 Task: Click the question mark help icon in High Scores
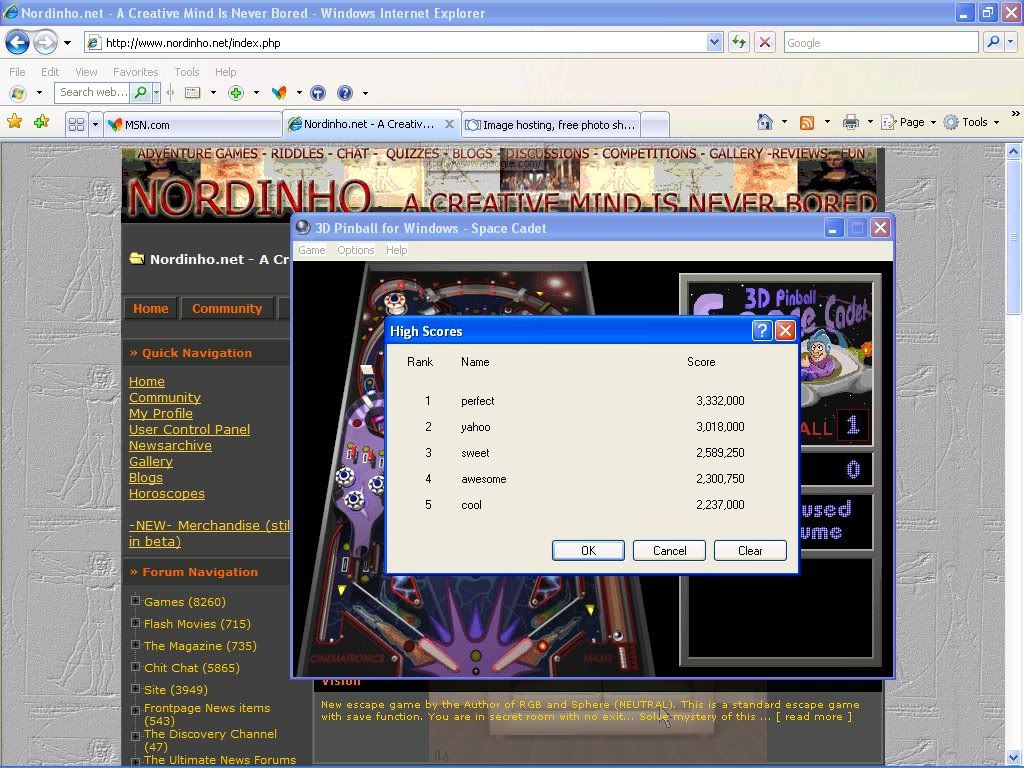click(x=762, y=331)
